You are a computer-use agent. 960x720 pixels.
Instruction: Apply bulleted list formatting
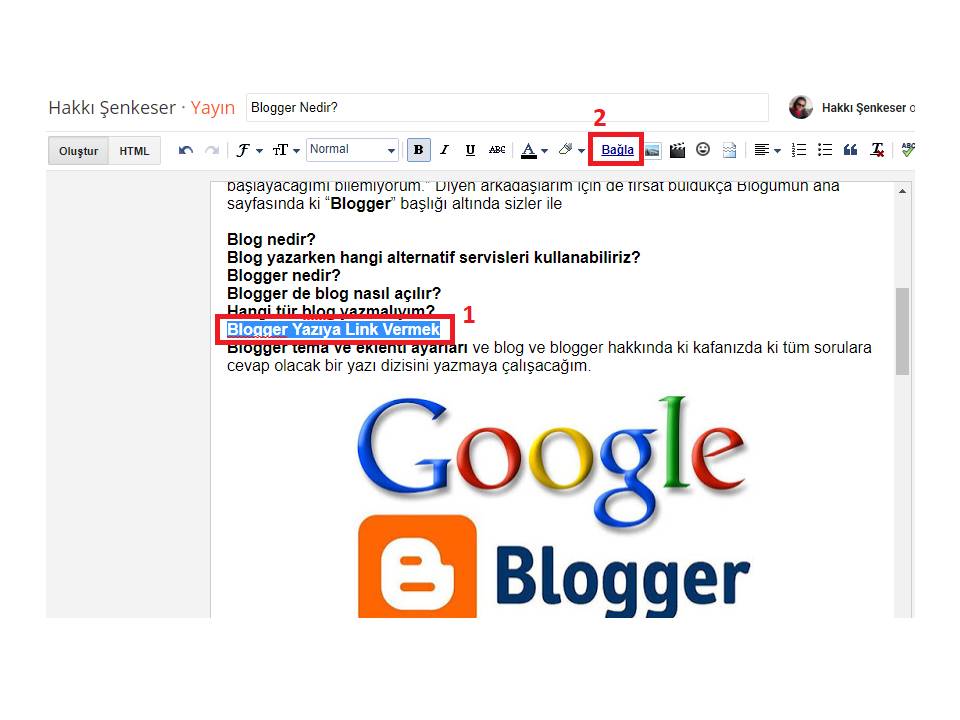point(825,150)
